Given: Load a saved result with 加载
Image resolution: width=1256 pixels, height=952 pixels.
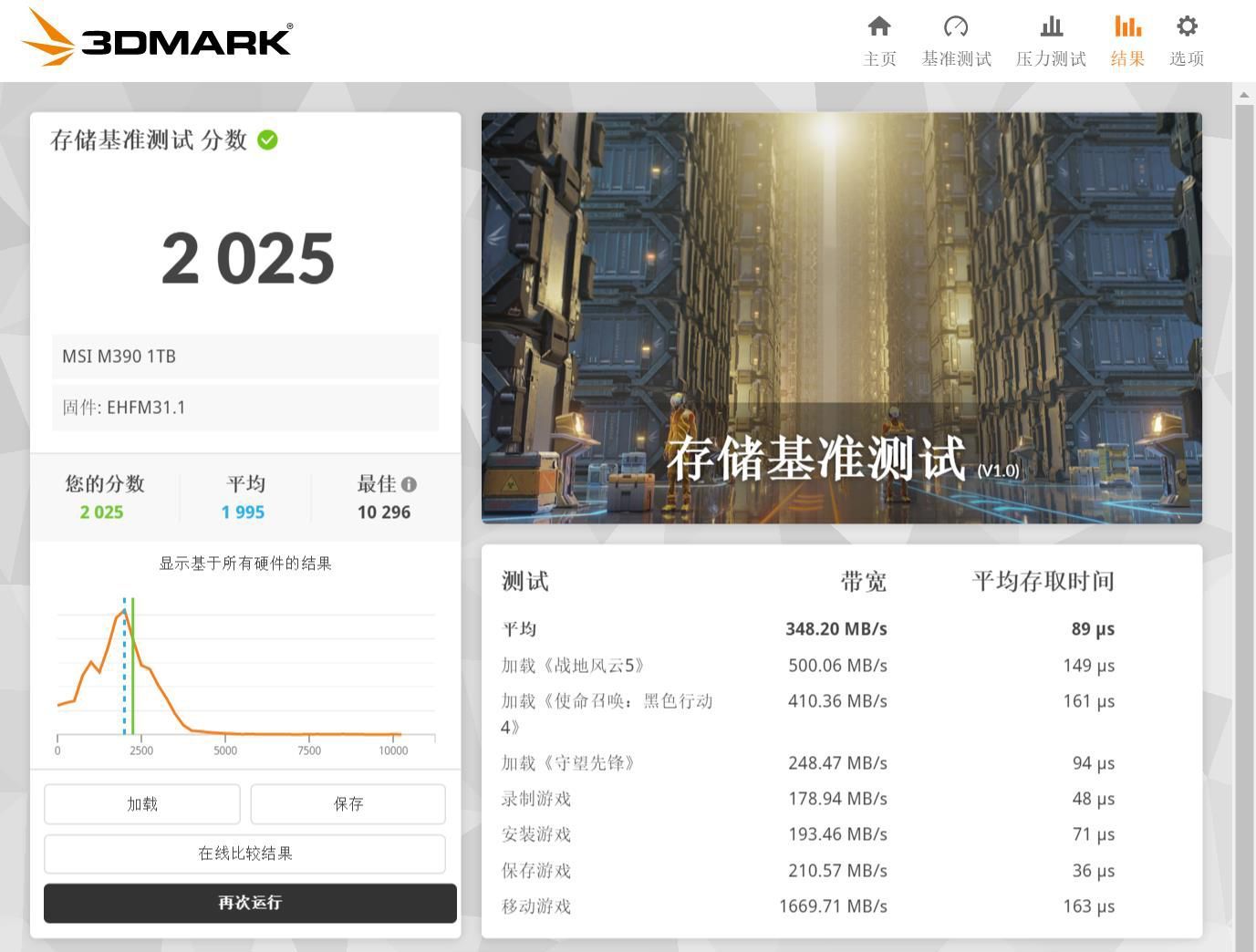Looking at the screenshot, I should pos(141,803).
